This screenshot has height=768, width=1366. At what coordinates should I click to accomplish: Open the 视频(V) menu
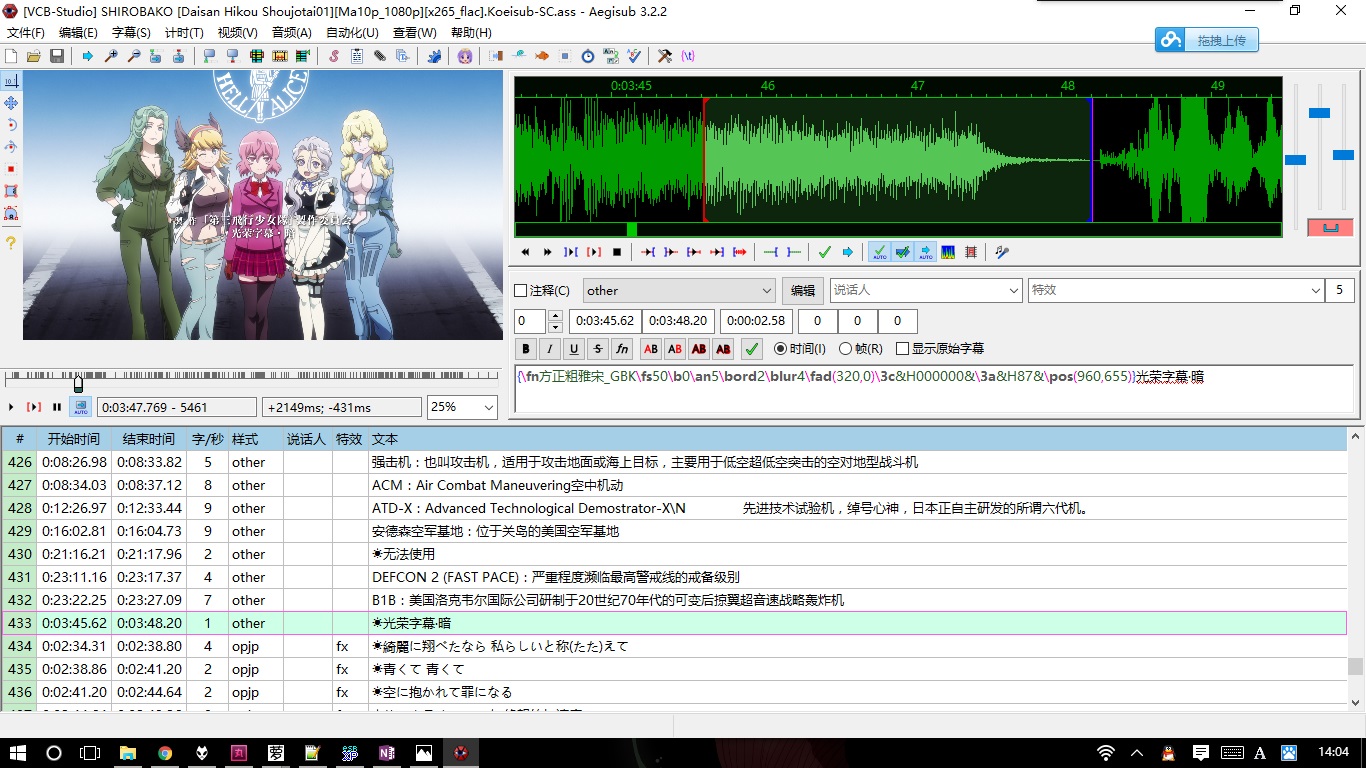pyautogui.click(x=237, y=33)
